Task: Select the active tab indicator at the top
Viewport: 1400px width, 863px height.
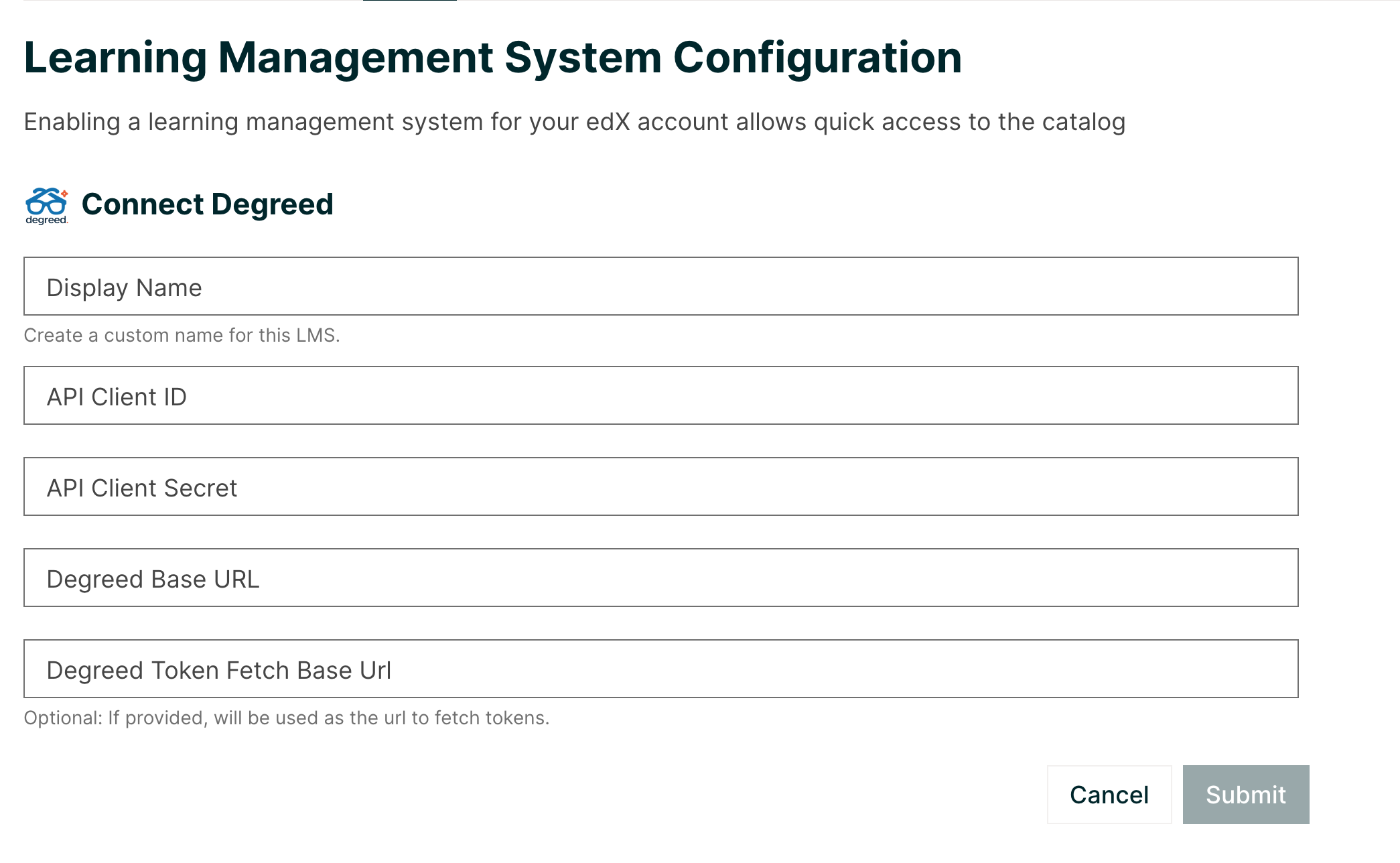Action: coord(409,4)
